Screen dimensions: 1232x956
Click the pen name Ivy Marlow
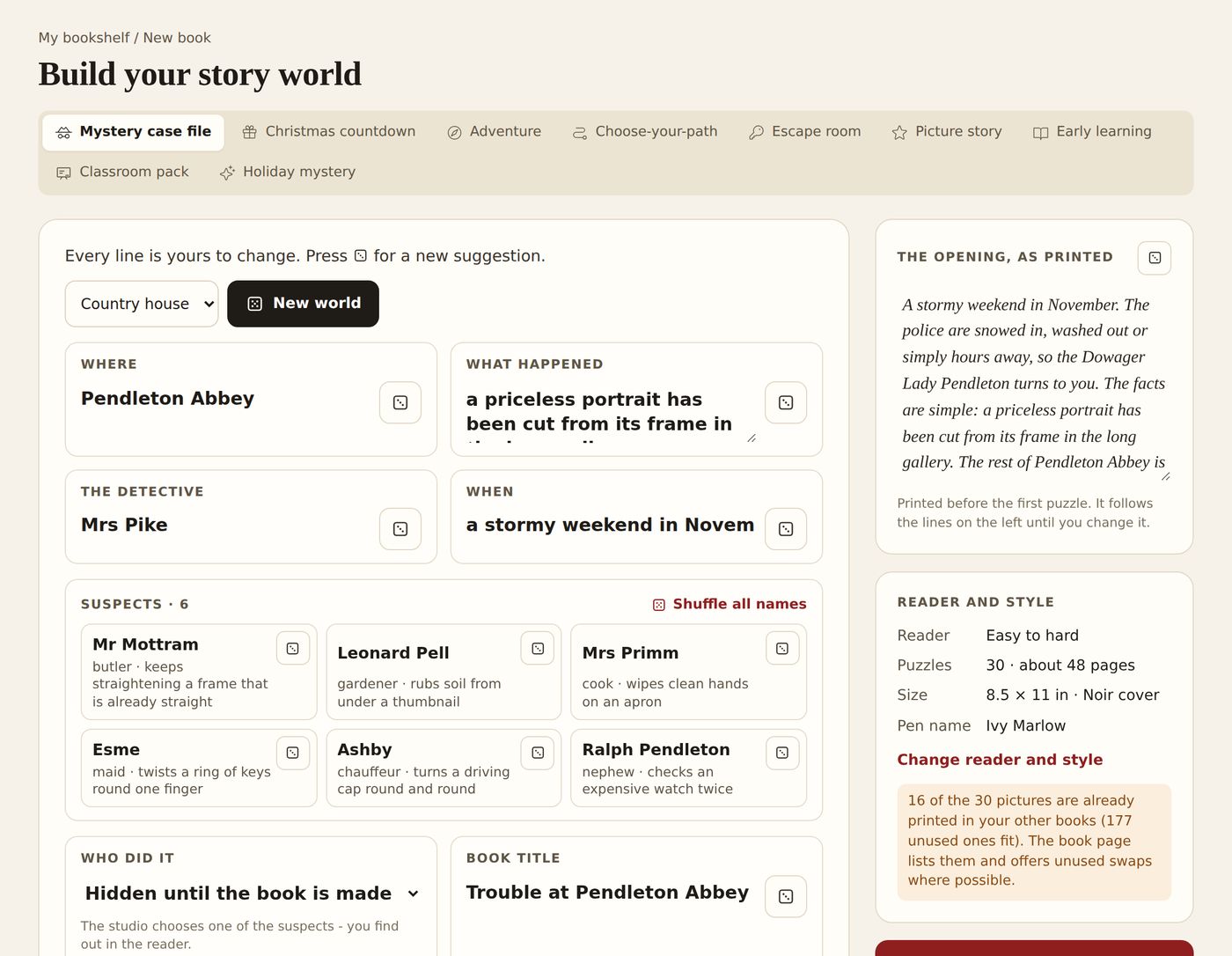tap(1025, 726)
